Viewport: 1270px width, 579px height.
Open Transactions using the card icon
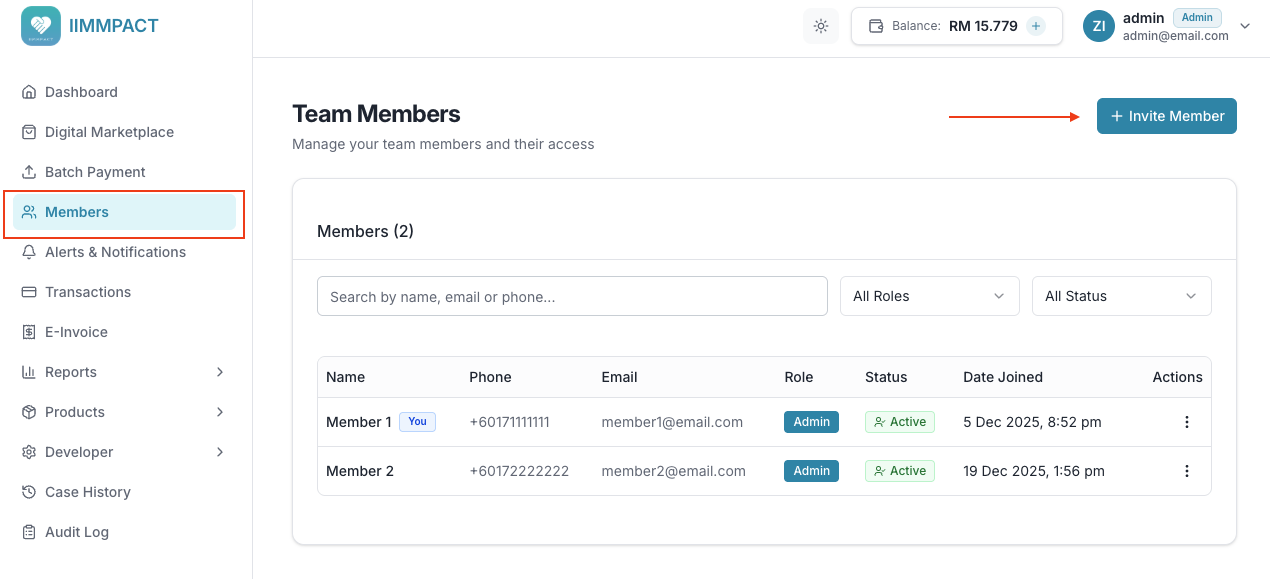pos(30,291)
